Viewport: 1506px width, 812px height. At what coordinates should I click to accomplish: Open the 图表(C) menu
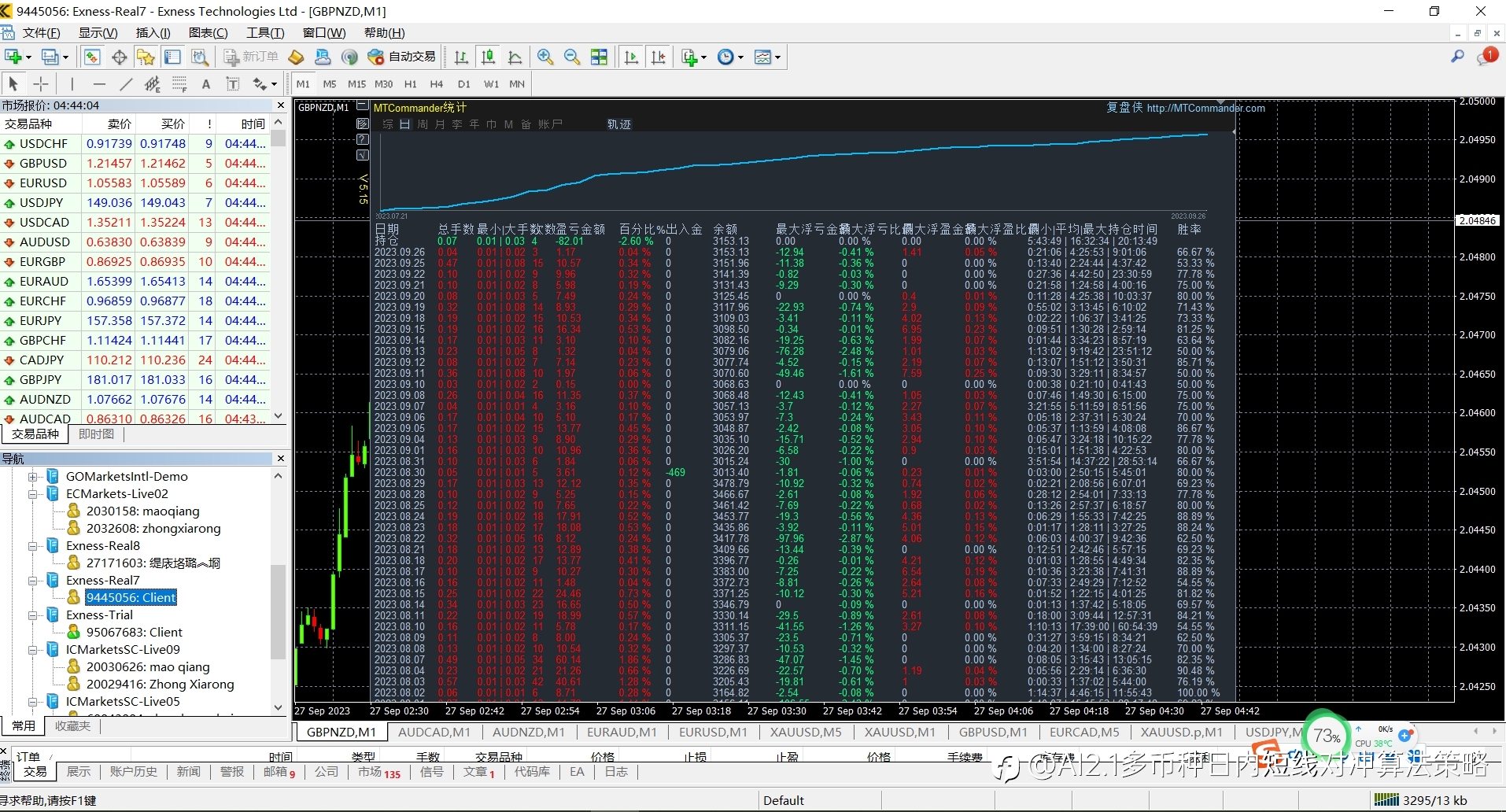pos(209,33)
